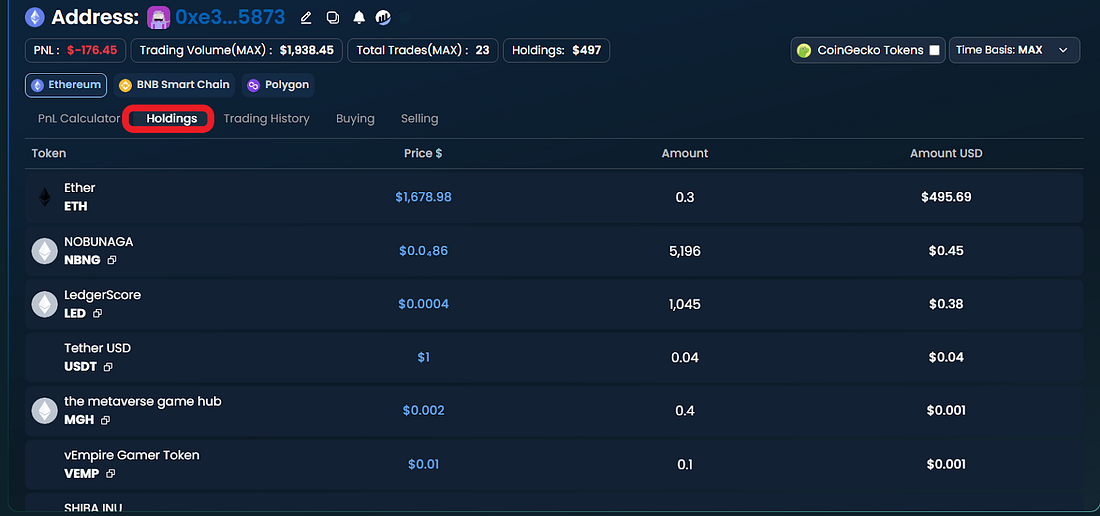This screenshot has height=516, width=1100.
Task: Click the $0.45 amount USD value
Action: [946, 251]
